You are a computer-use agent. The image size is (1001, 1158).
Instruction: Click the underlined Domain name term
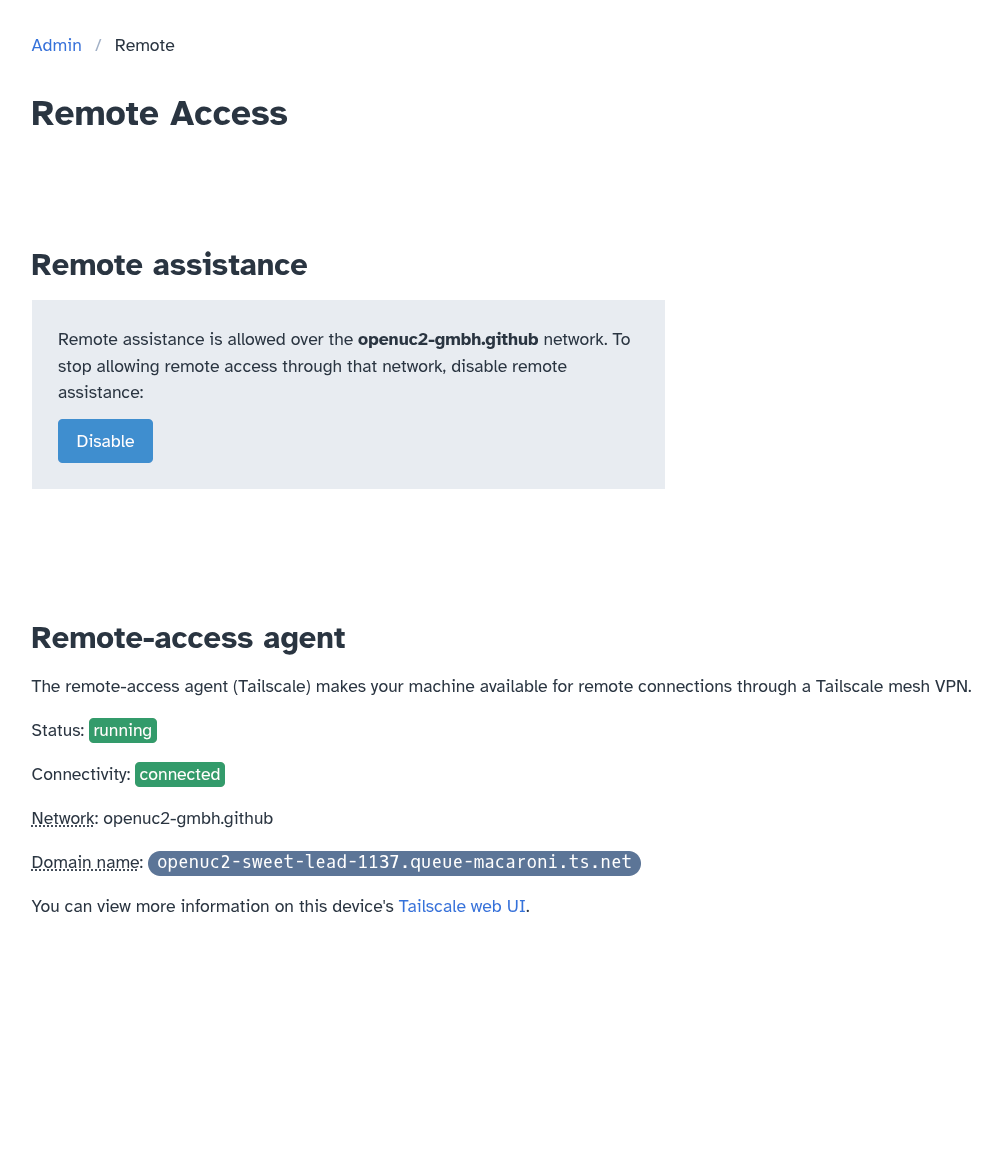click(84, 862)
